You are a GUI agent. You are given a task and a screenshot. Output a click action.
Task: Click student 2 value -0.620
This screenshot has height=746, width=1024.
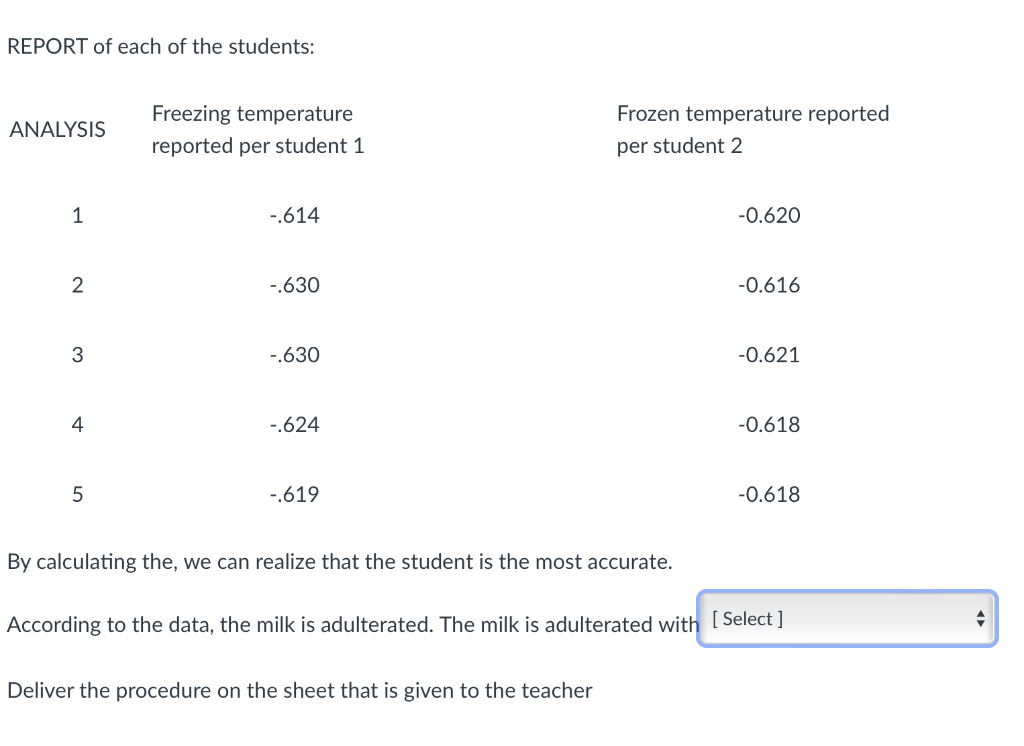(769, 215)
